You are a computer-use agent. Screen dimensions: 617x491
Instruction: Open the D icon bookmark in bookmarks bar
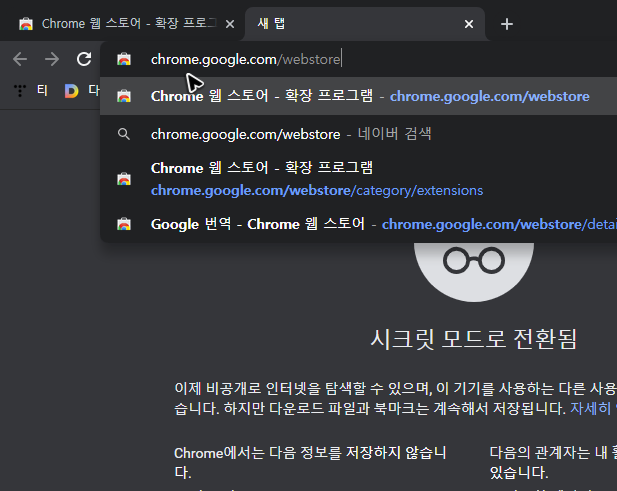[x=71, y=91]
